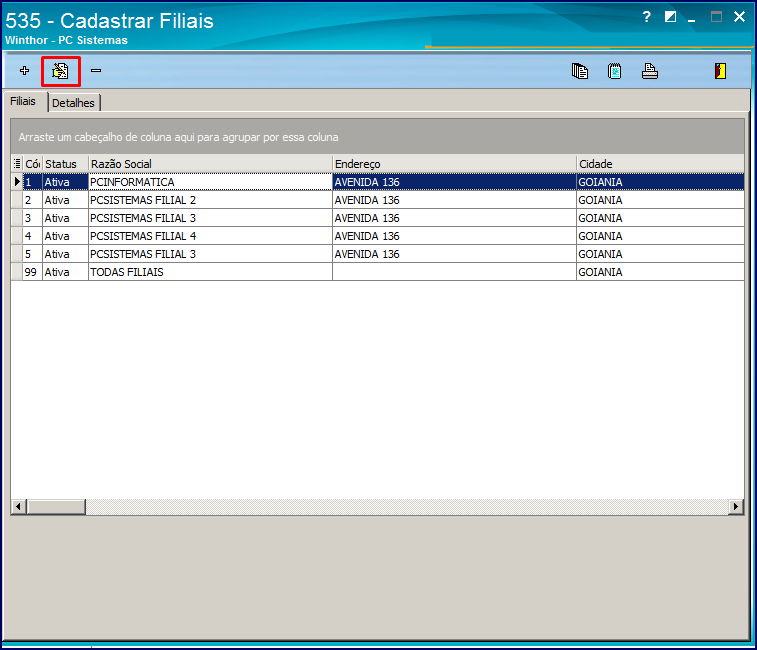Viewport: 757px width, 650px height.
Task: Sort by Status column header
Action: (65, 164)
